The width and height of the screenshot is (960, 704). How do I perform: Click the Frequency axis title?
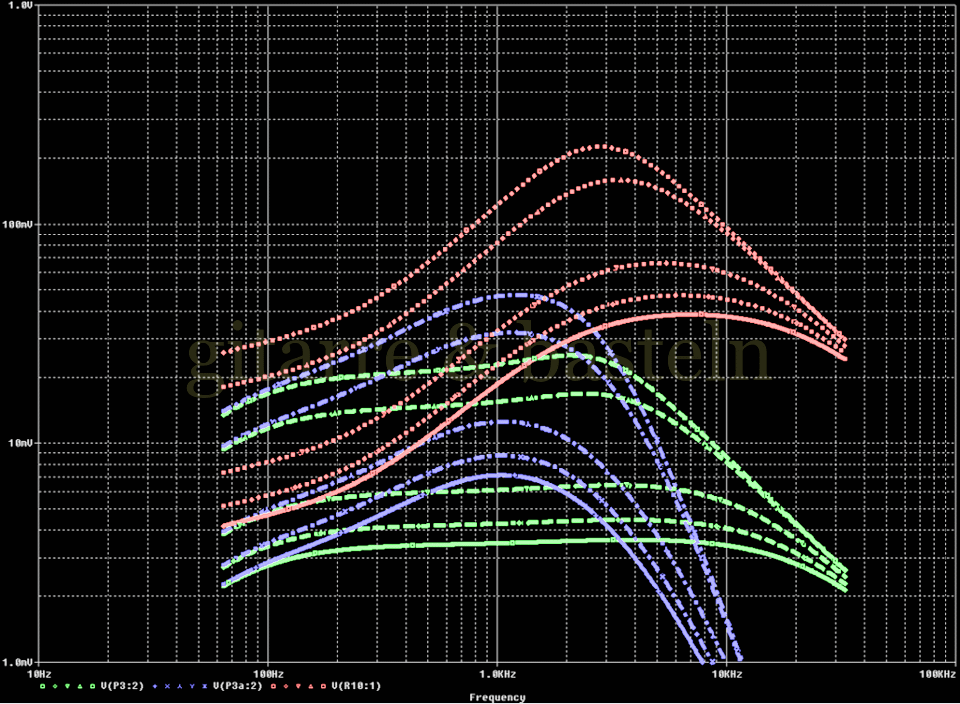pyautogui.click(x=496, y=697)
